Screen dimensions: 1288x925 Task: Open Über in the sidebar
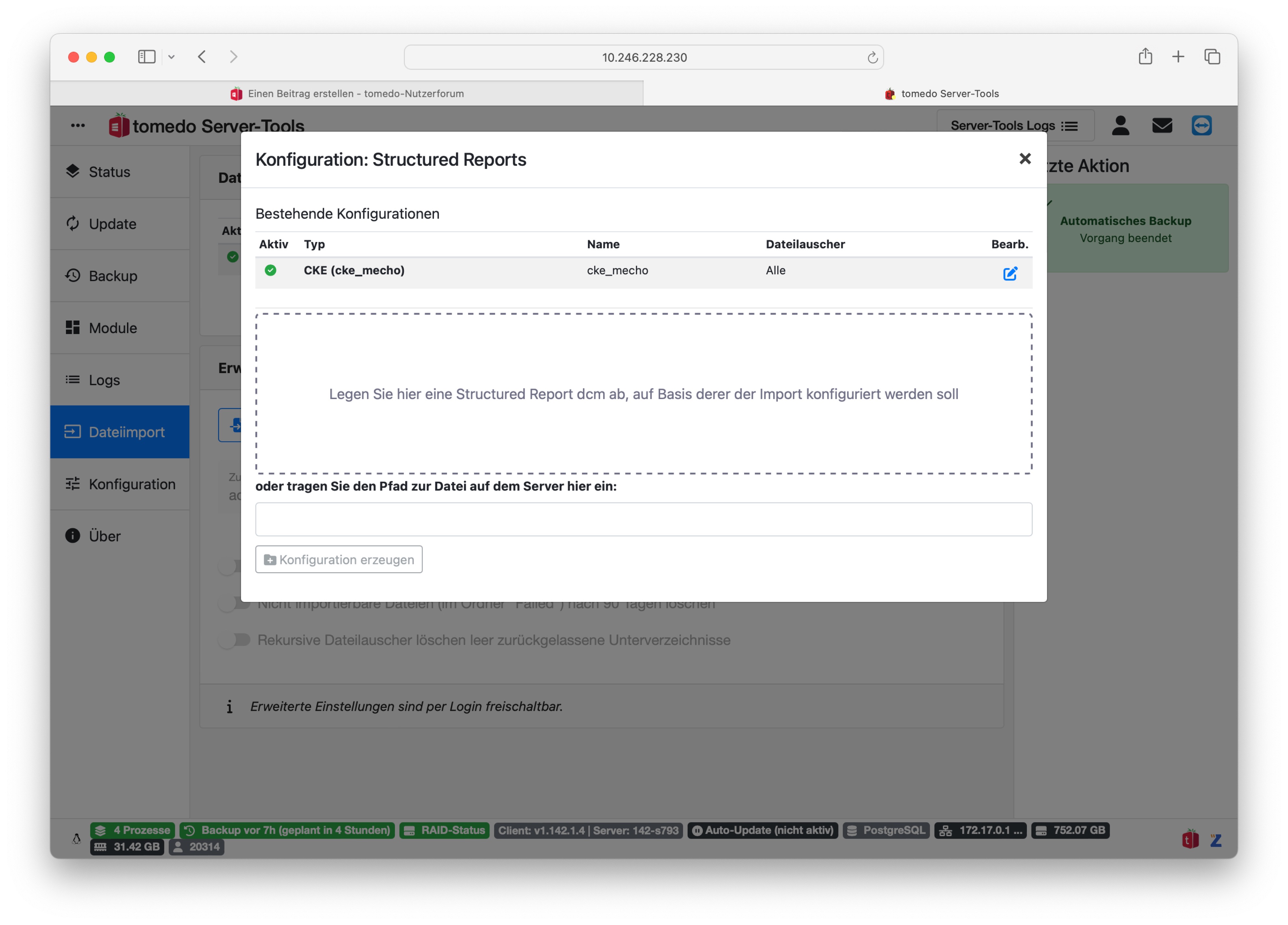120,535
